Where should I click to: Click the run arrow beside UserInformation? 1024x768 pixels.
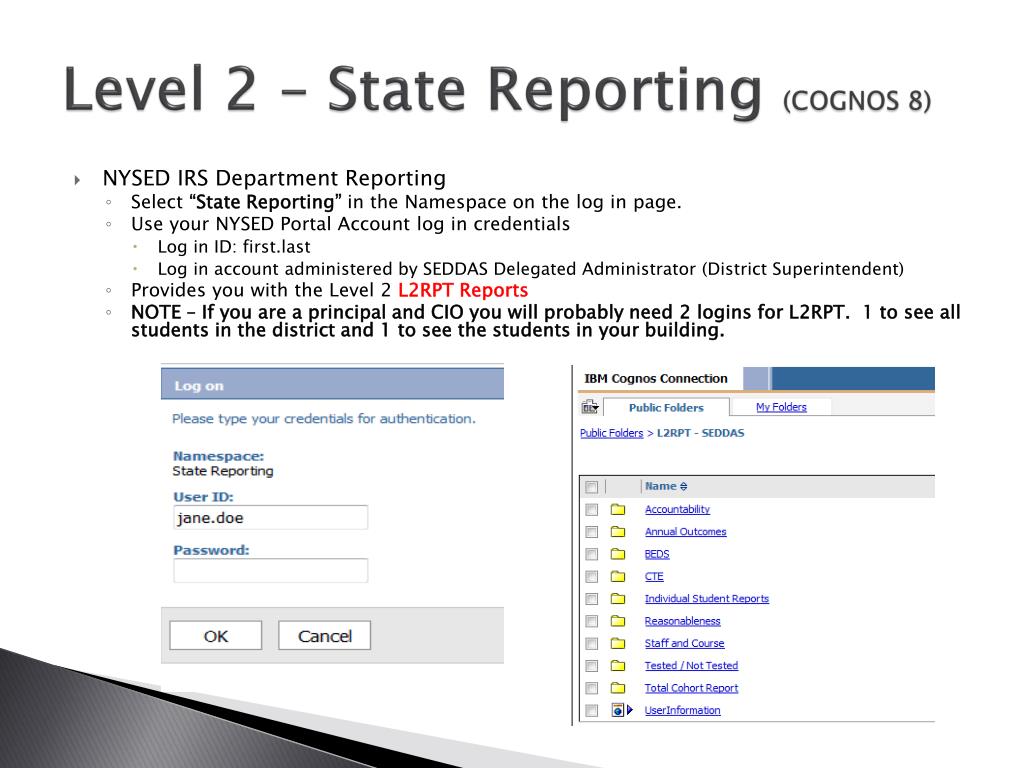coord(630,710)
